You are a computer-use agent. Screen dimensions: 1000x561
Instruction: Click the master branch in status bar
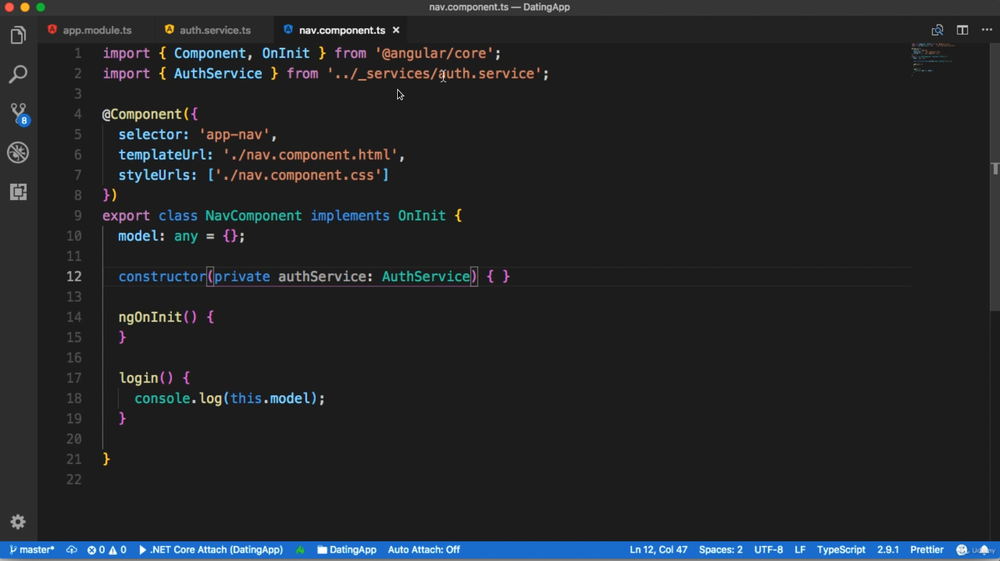(x=32, y=550)
